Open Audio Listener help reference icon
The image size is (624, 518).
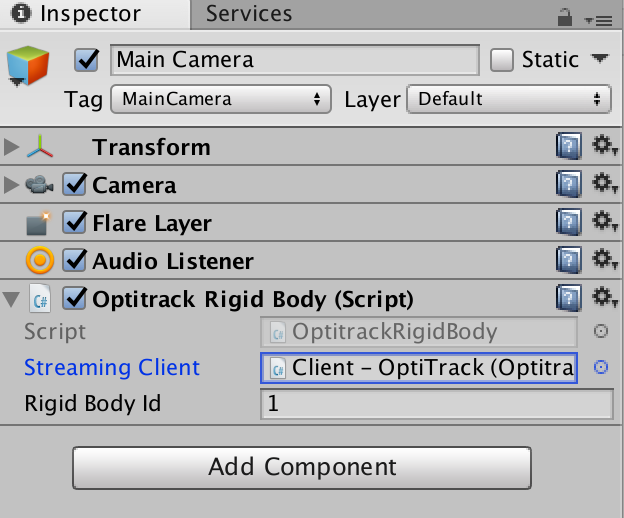(x=569, y=260)
